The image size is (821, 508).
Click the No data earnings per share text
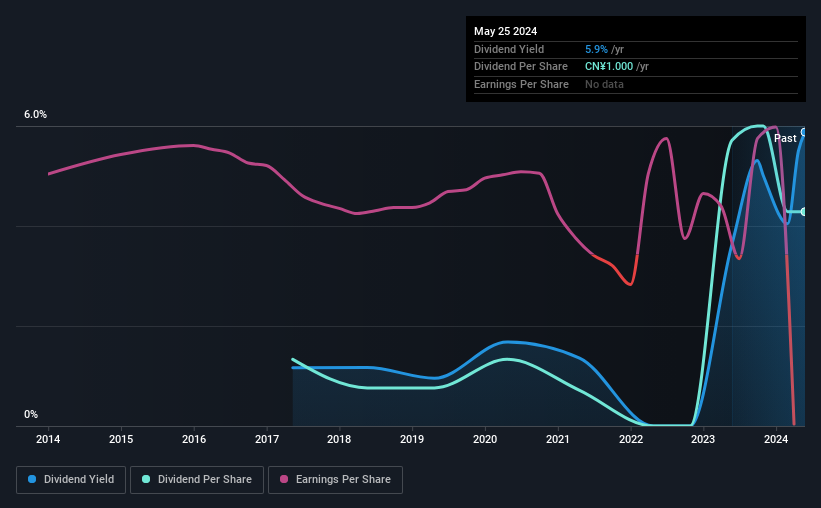tap(604, 84)
